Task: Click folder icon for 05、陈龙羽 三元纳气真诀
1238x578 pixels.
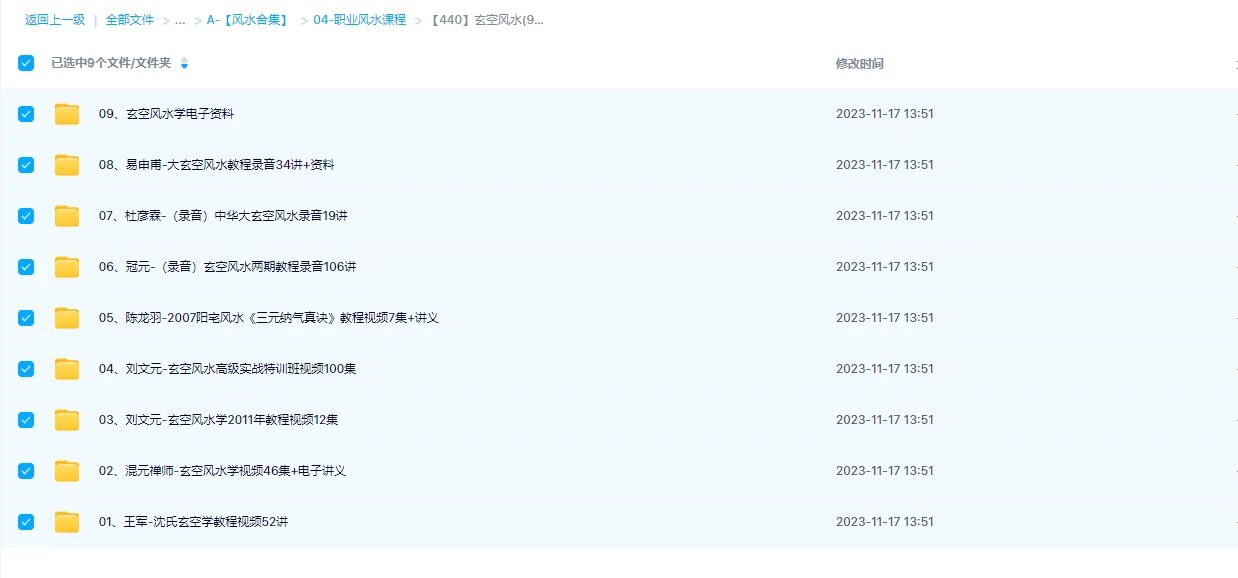Action: point(67,318)
